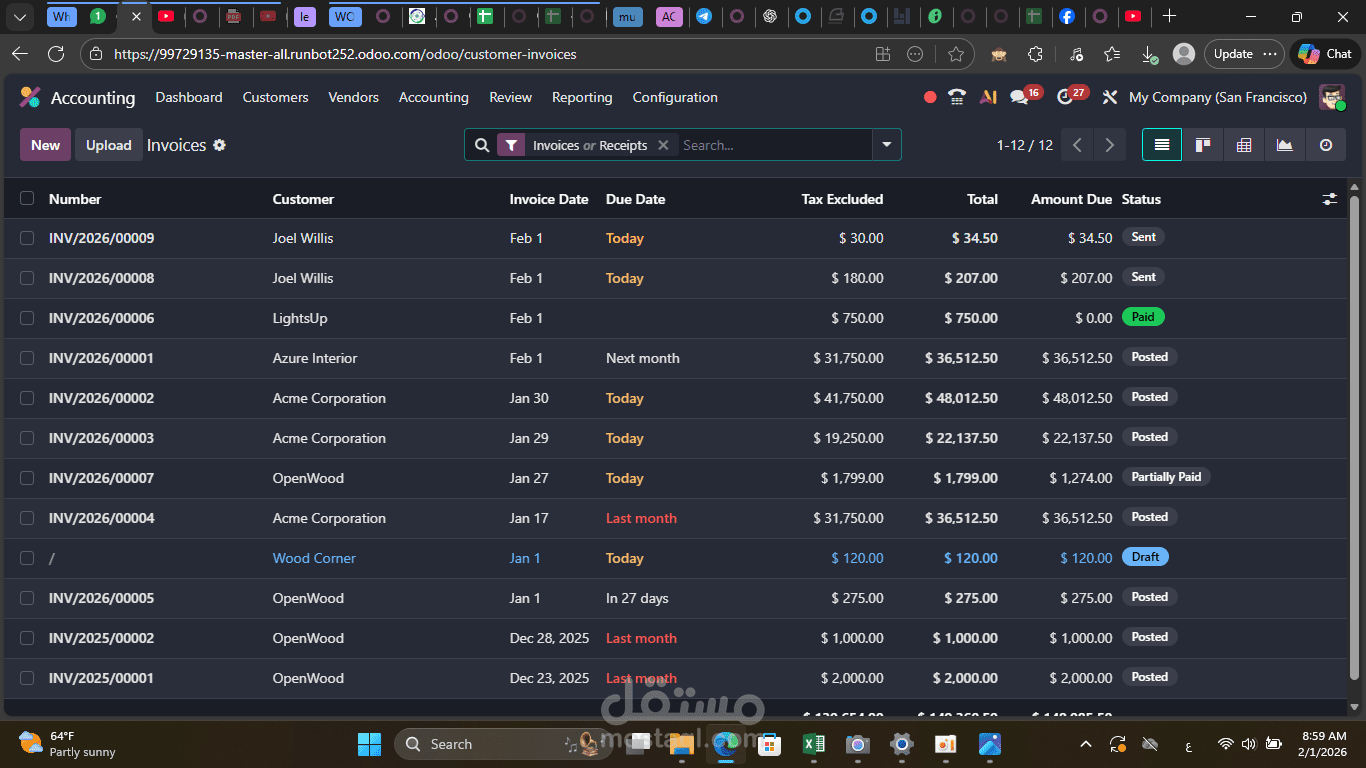
Task: Select all invoices via header checkbox
Action: pos(27,198)
